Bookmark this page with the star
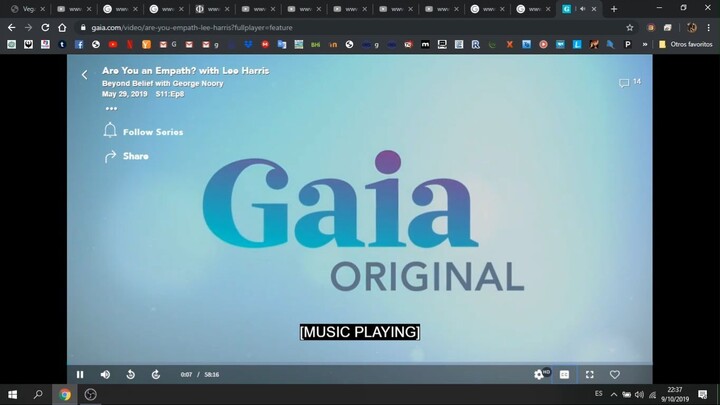Screen dimensions: 720x405 630,28
